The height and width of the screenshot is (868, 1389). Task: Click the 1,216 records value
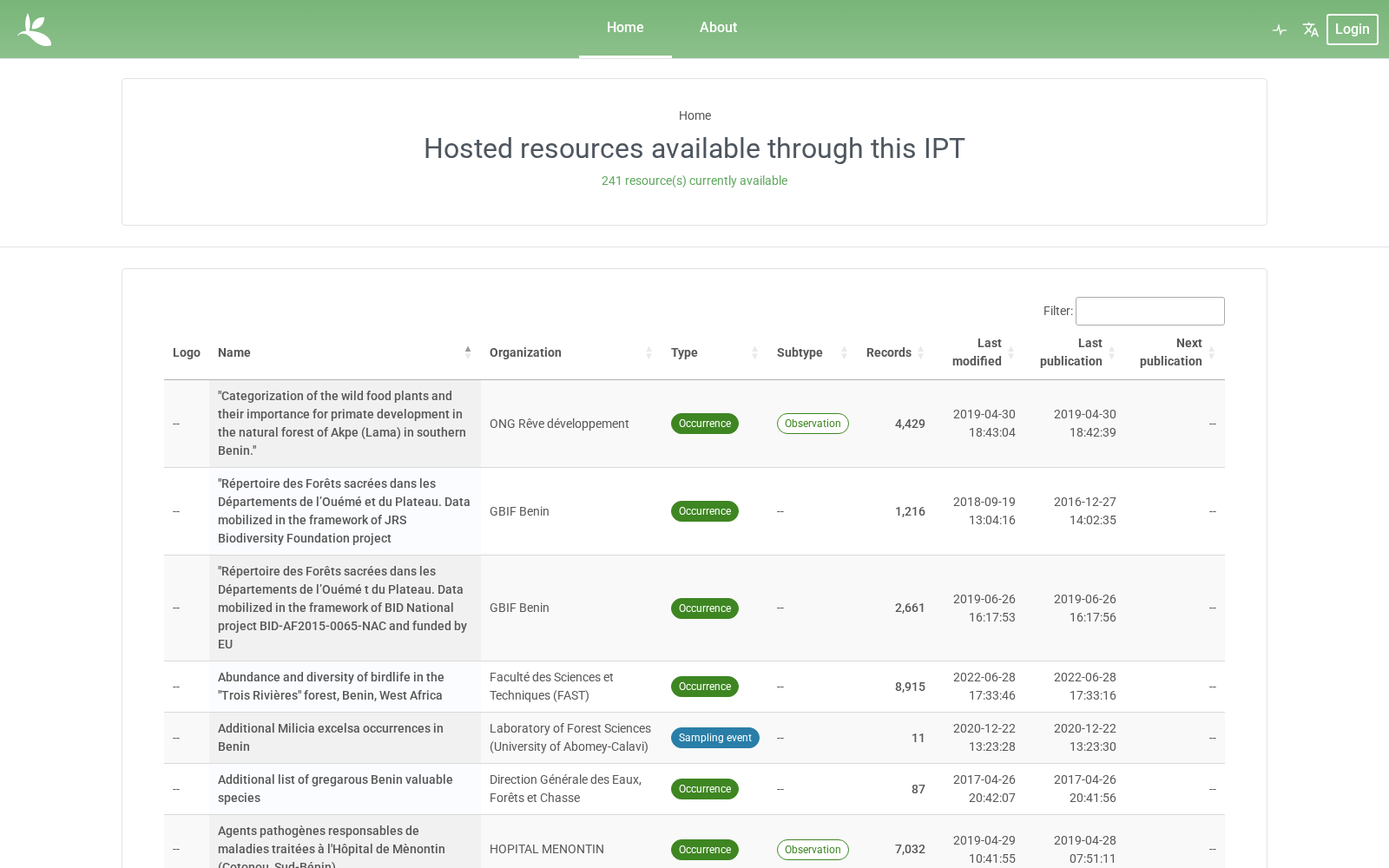click(x=910, y=511)
